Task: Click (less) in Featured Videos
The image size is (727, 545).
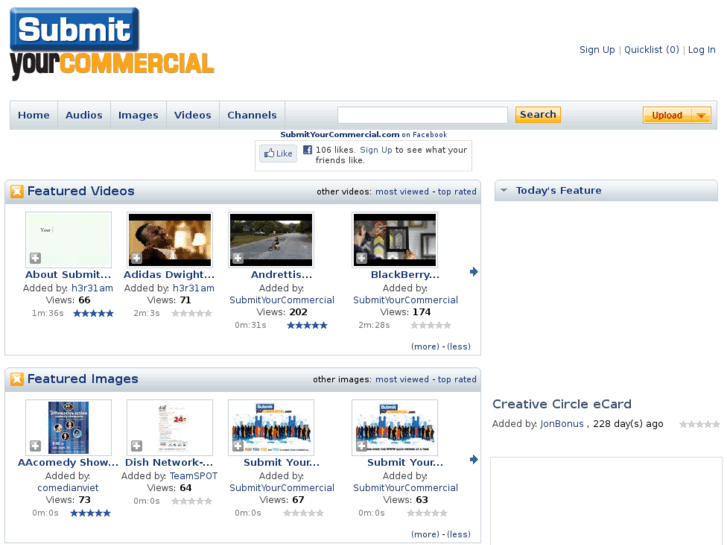Action: coord(459,346)
